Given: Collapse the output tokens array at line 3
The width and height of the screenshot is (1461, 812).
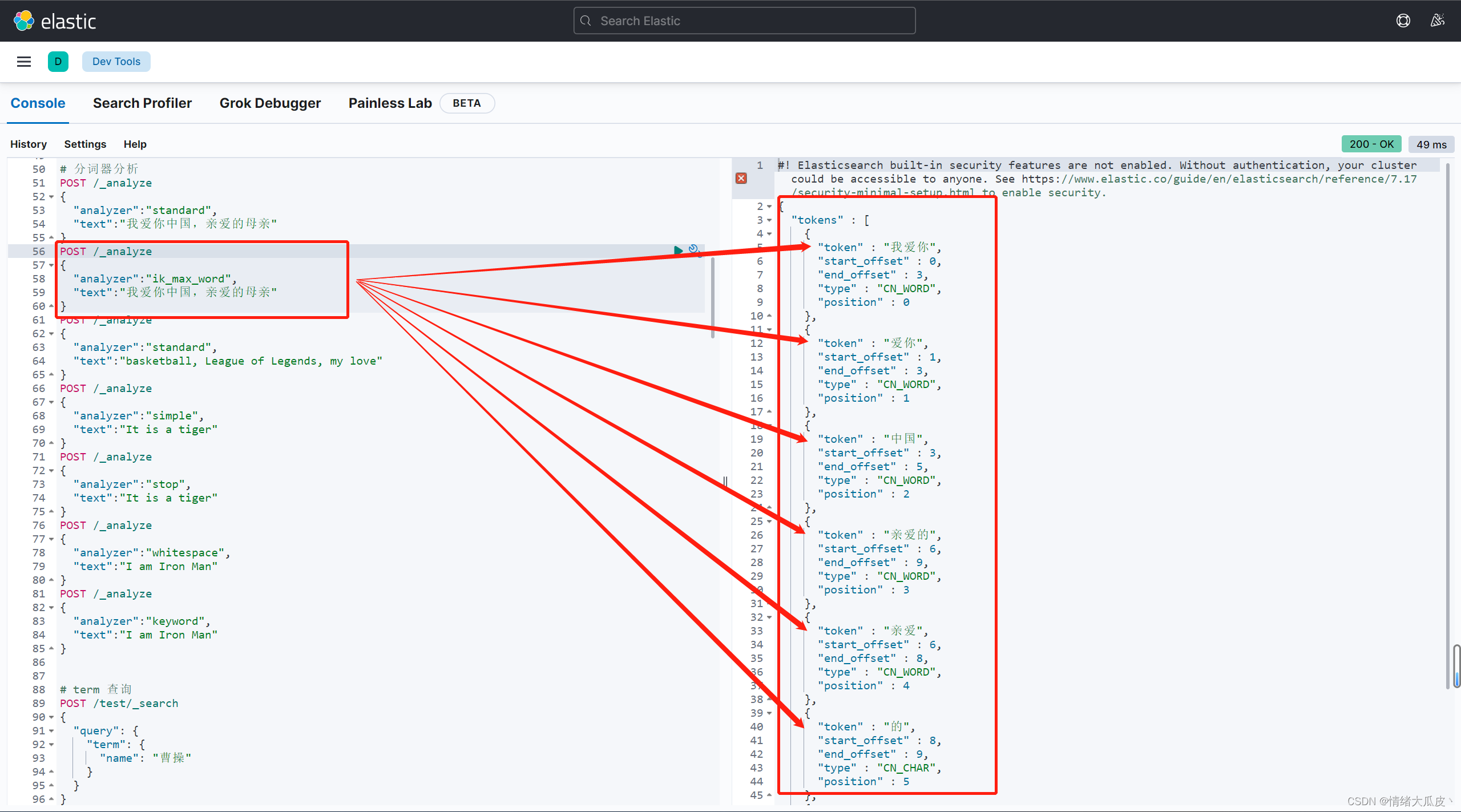Looking at the screenshot, I should click(x=769, y=220).
